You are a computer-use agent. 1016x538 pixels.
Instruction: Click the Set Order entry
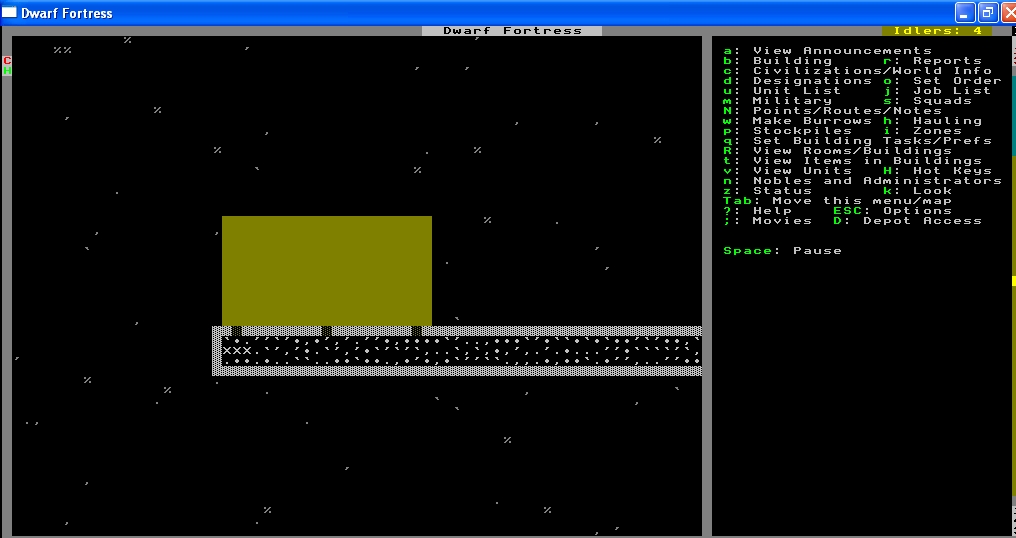coord(942,80)
